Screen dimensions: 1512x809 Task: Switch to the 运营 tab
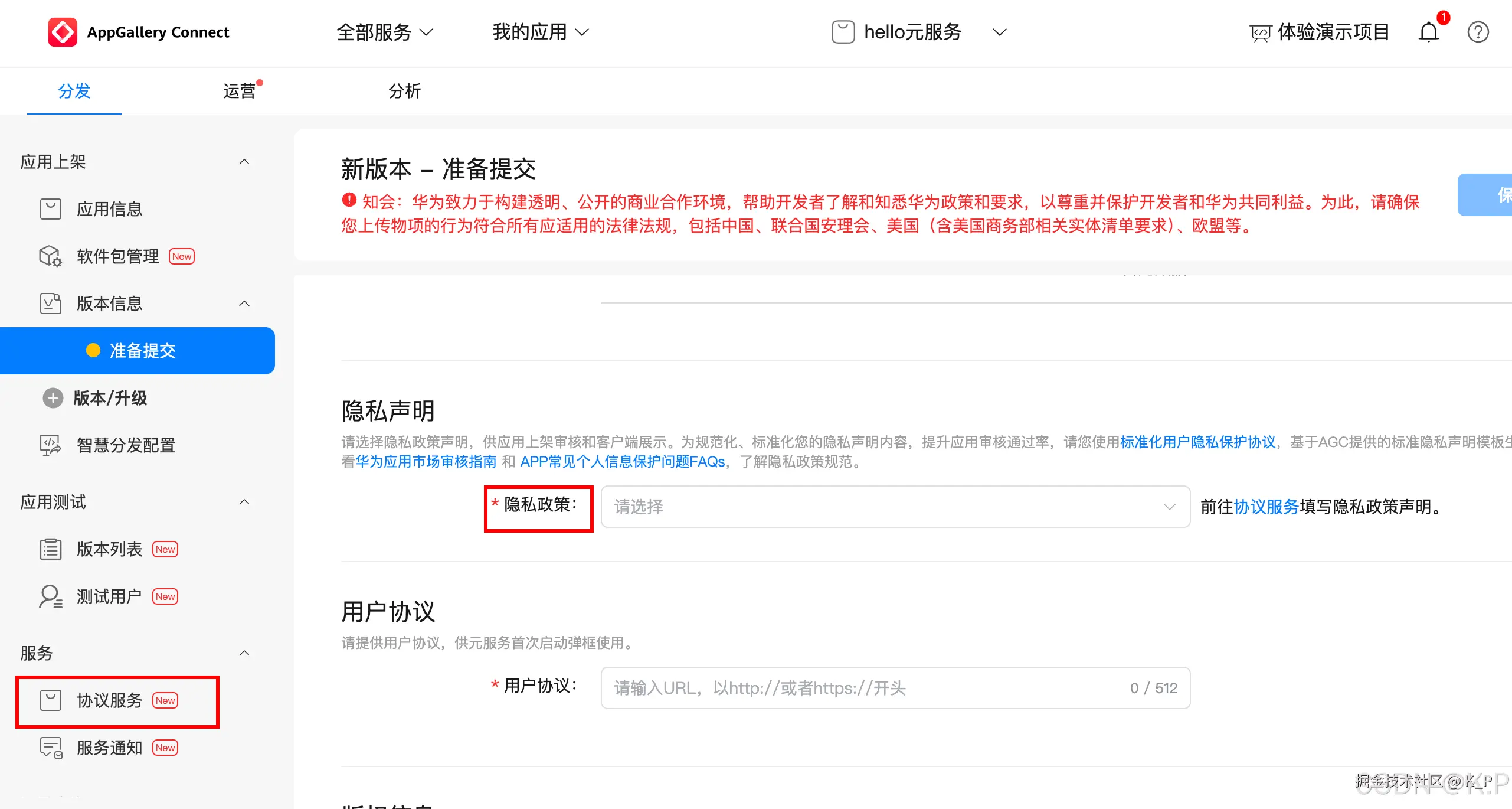click(x=240, y=91)
